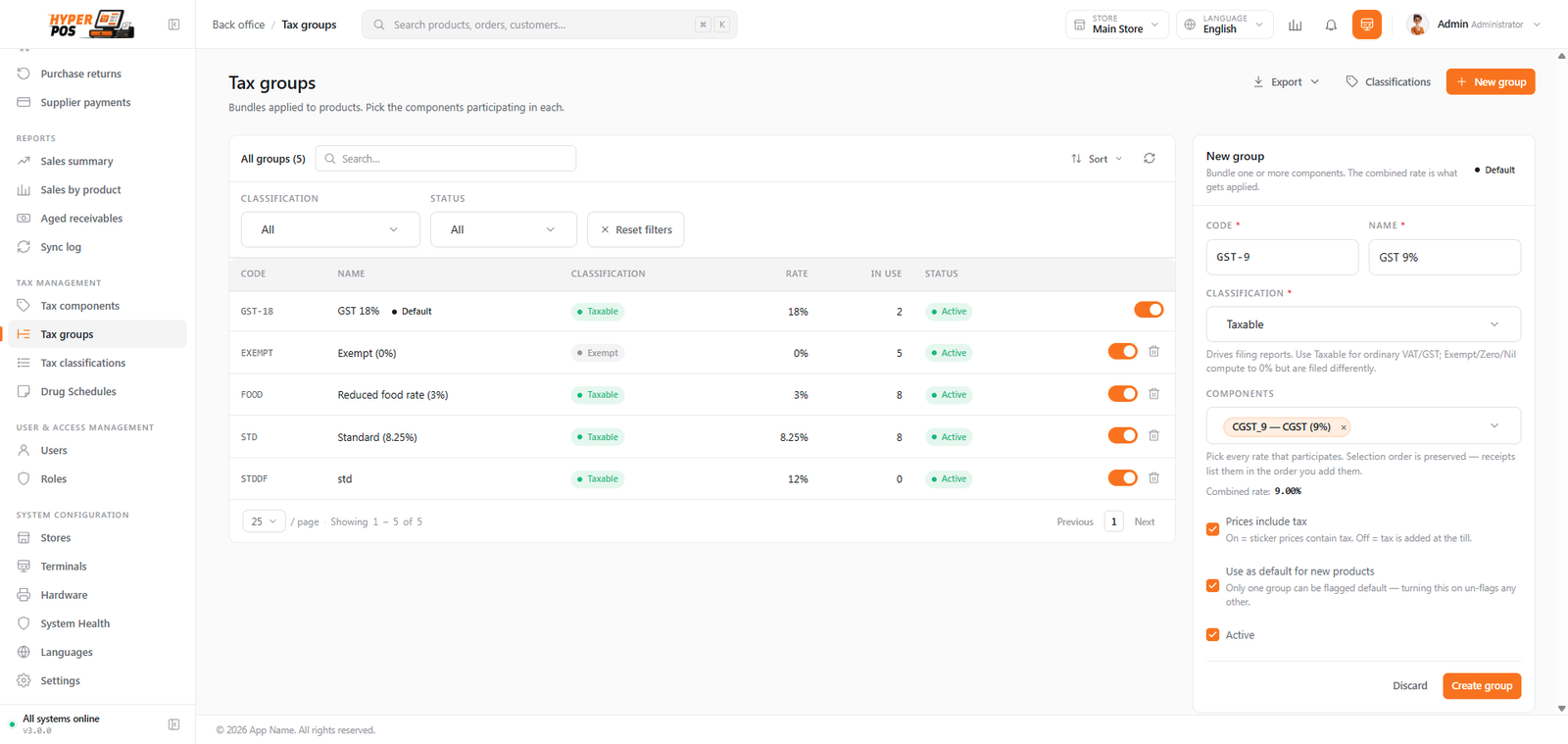The image size is (1568, 744).
Task: Click Reset filters button
Action: point(636,229)
